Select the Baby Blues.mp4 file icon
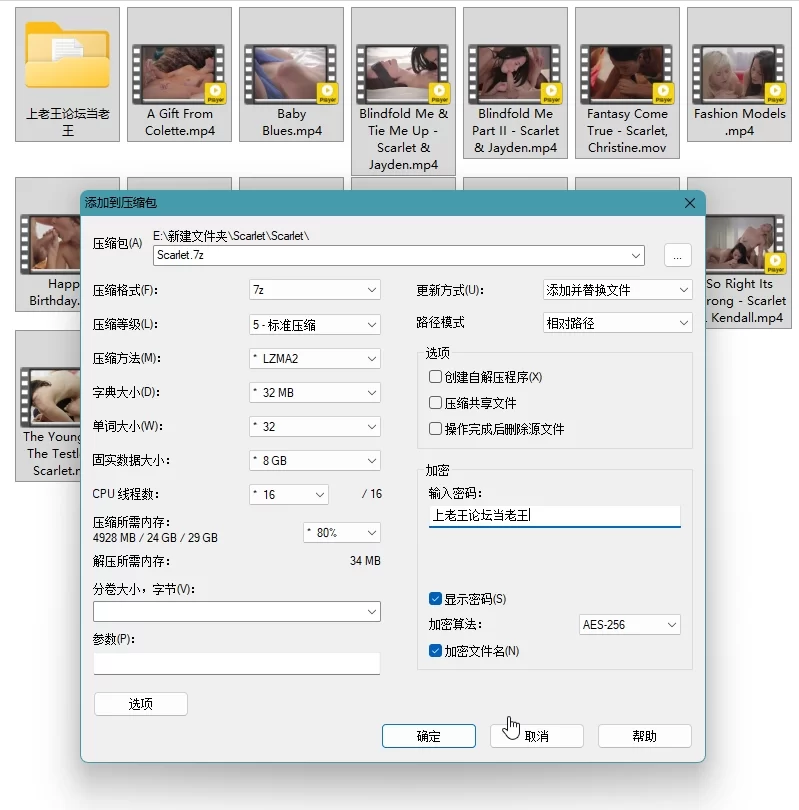 coord(292,74)
